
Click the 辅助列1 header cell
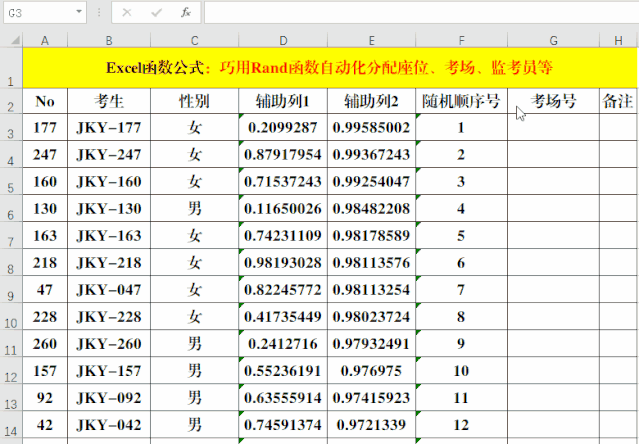click(283, 101)
